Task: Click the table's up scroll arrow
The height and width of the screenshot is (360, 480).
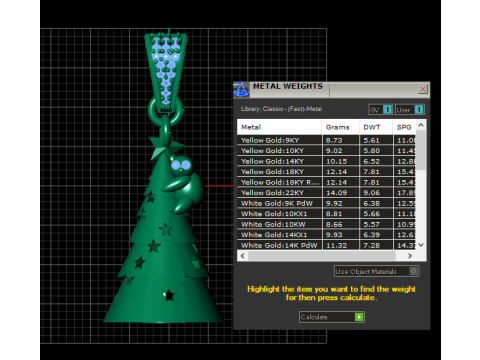Action: point(421,125)
